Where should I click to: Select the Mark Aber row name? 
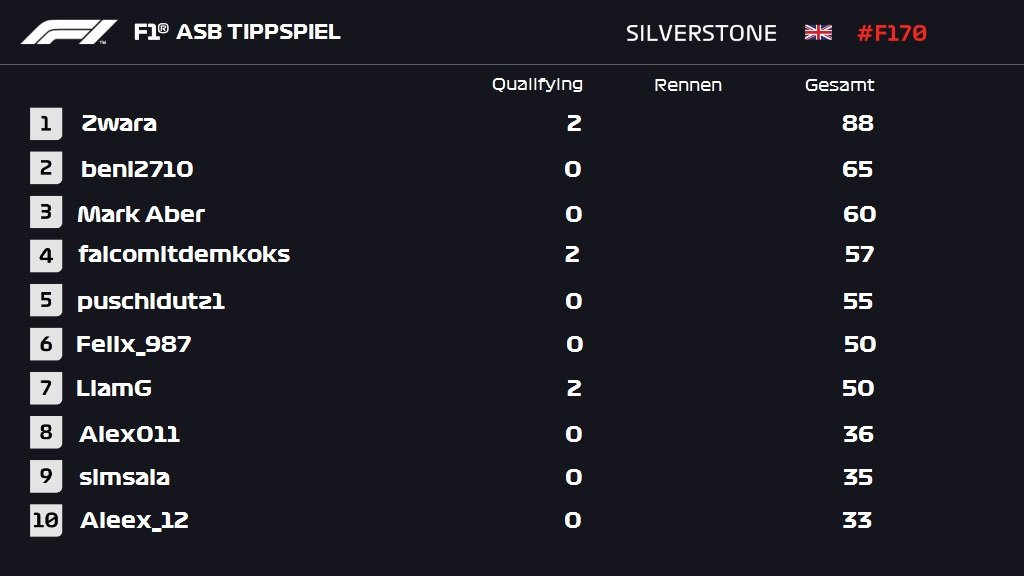pyautogui.click(x=141, y=214)
